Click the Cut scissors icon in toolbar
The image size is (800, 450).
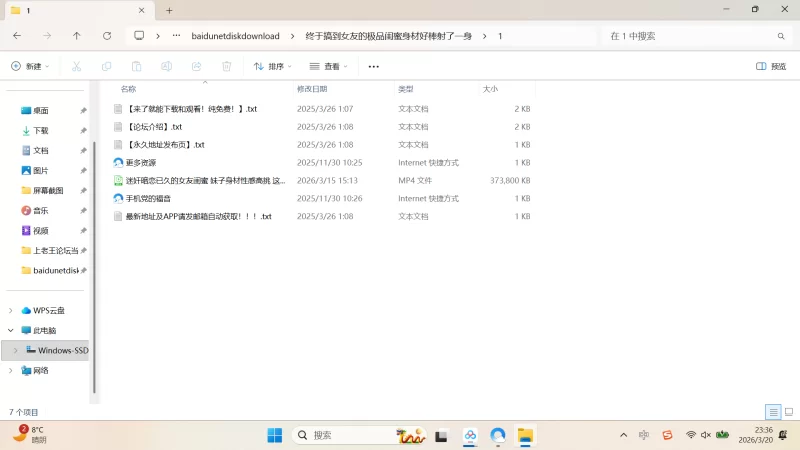[x=76, y=66]
